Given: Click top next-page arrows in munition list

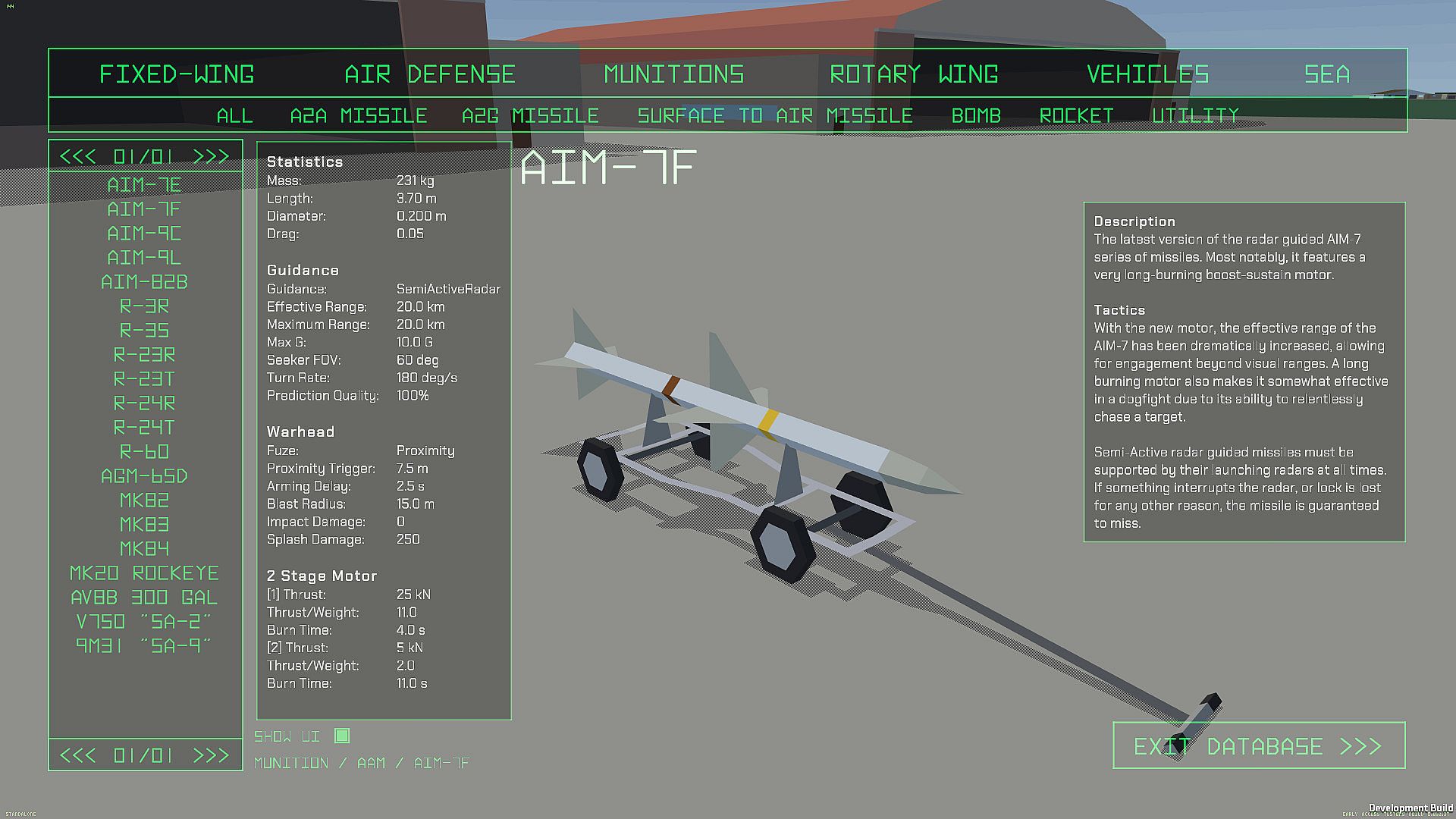Looking at the screenshot, I should tap(211, 157).
